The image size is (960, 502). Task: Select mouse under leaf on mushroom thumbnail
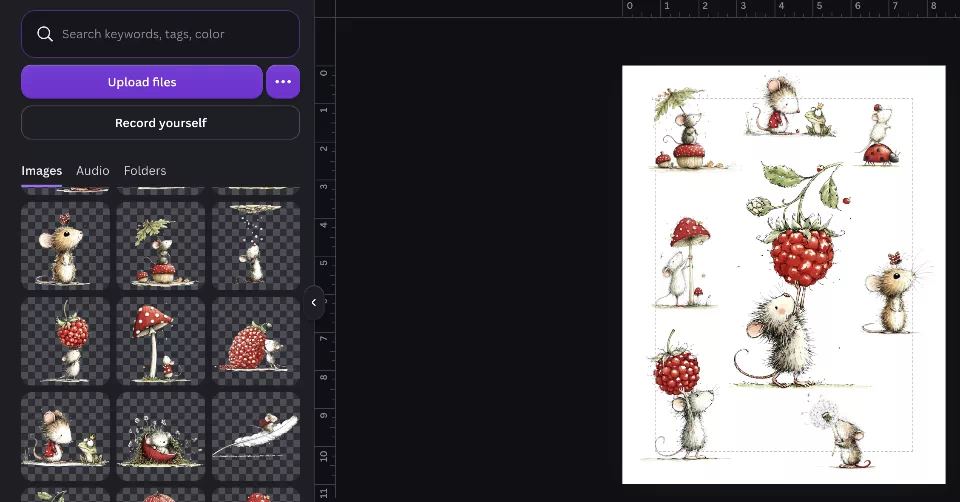(x=160, y=246)
